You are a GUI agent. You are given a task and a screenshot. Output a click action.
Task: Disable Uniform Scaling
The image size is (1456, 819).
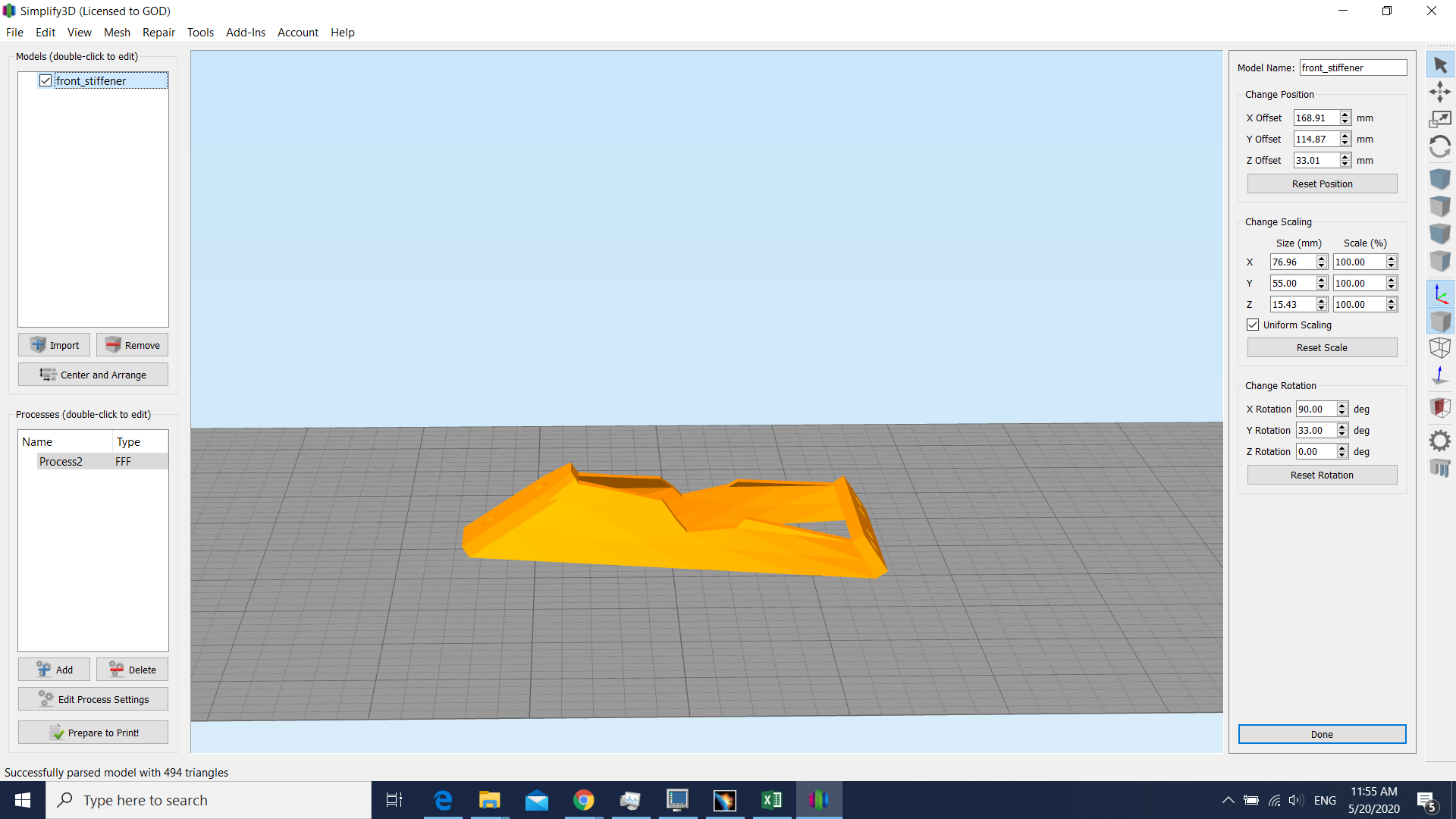1253,325
